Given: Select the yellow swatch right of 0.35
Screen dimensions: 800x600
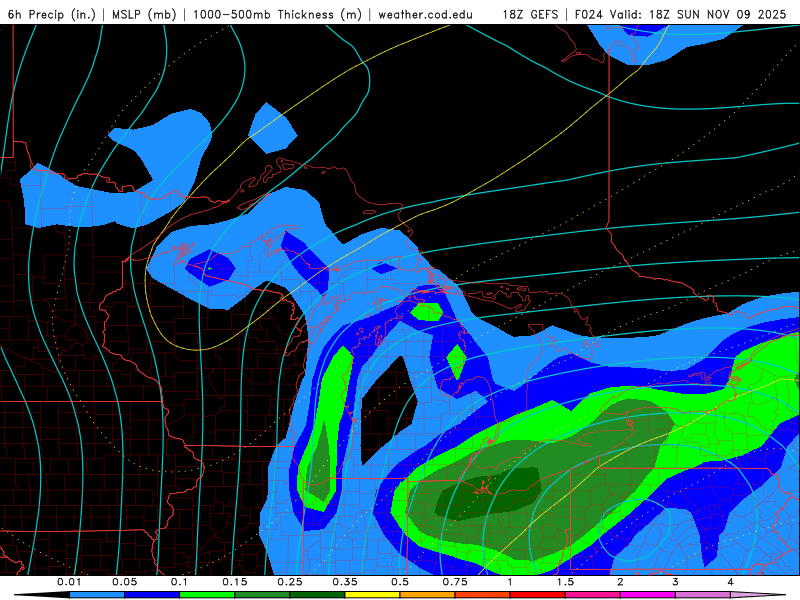Looking at the screenshot, I should (x=372, y=595).
